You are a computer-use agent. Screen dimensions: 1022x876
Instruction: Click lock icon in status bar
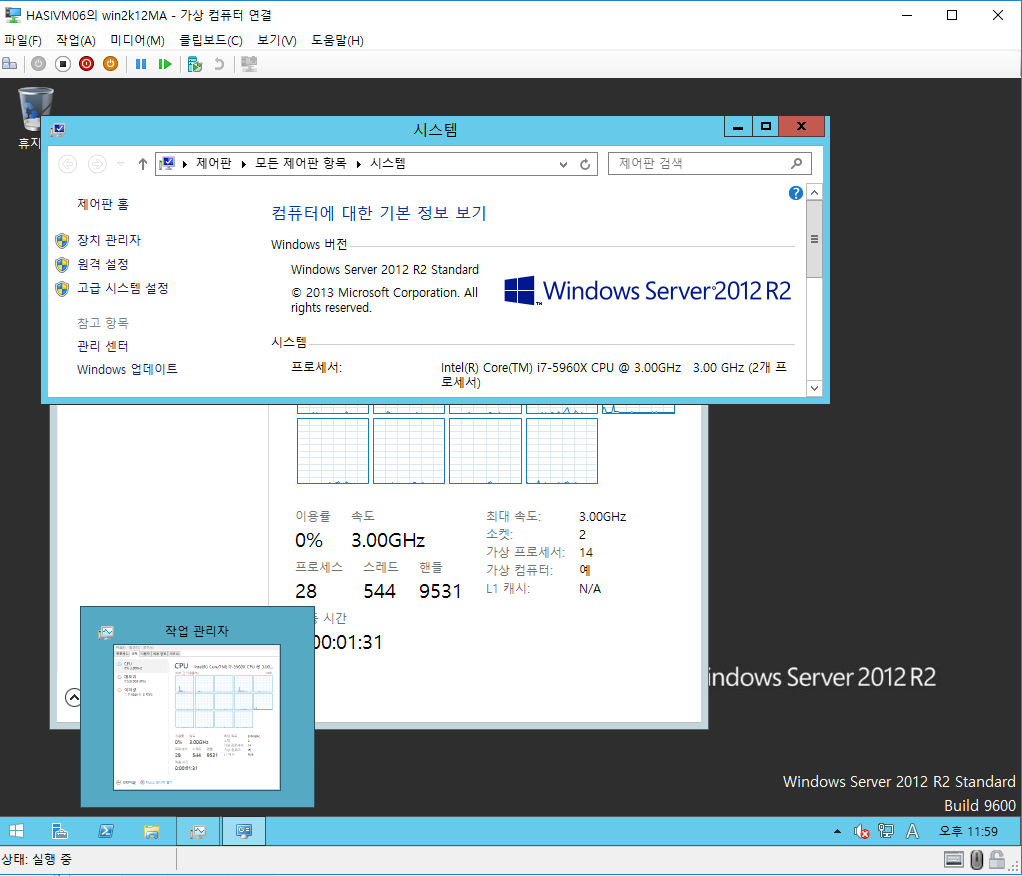click(997, 860)
